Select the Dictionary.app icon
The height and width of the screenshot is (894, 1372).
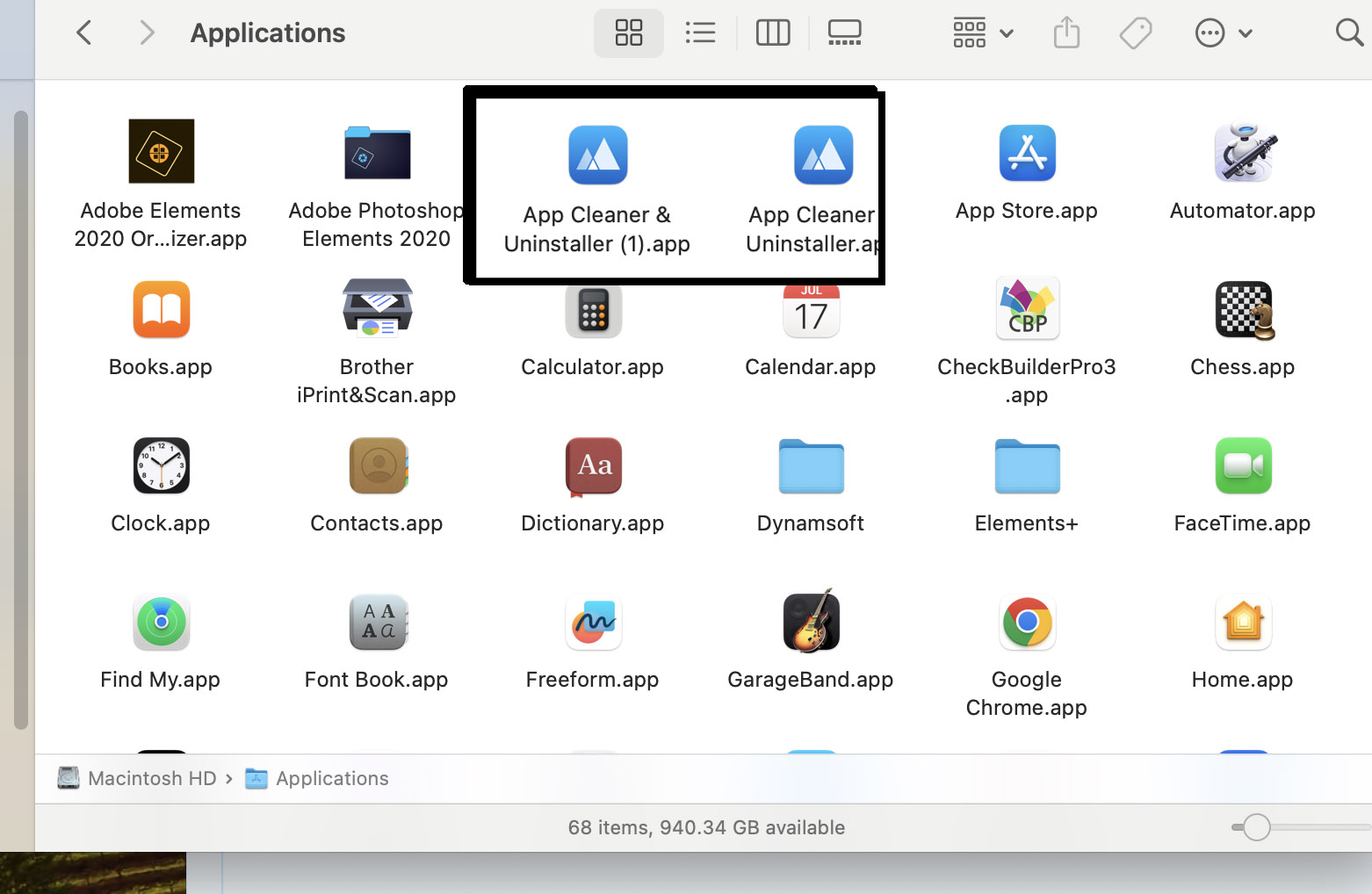point(594,466)
